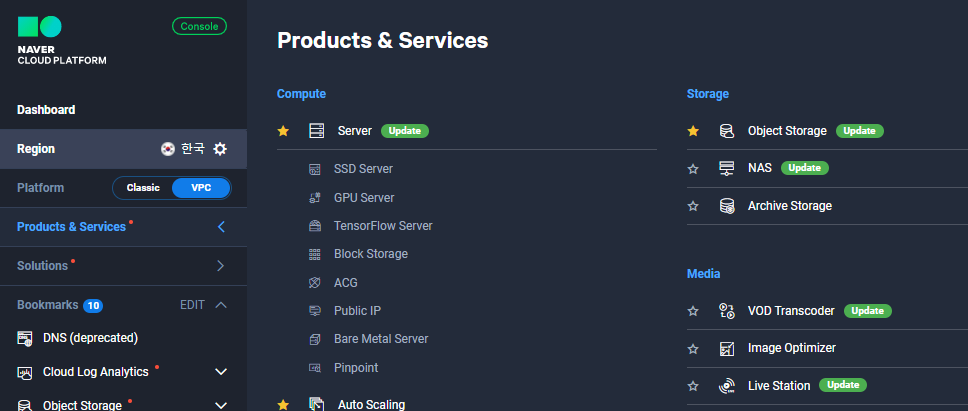Open the Archive Storage link
The height and width of the screenshot is (411, 968).
[790, 206]
